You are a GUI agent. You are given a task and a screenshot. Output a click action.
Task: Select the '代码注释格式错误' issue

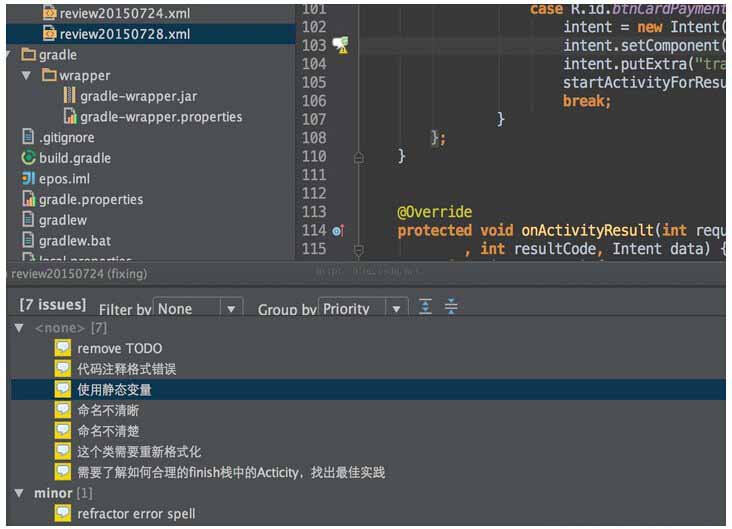[126, 369]
